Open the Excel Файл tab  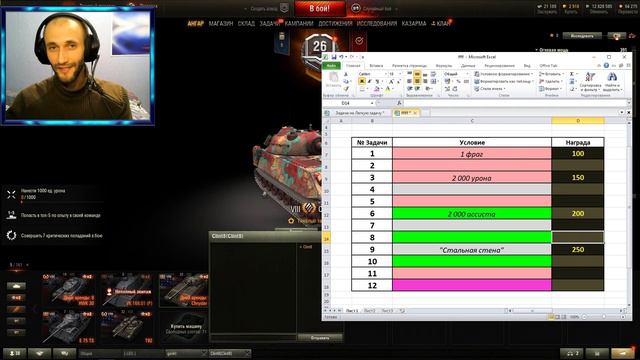pos(331,66)
